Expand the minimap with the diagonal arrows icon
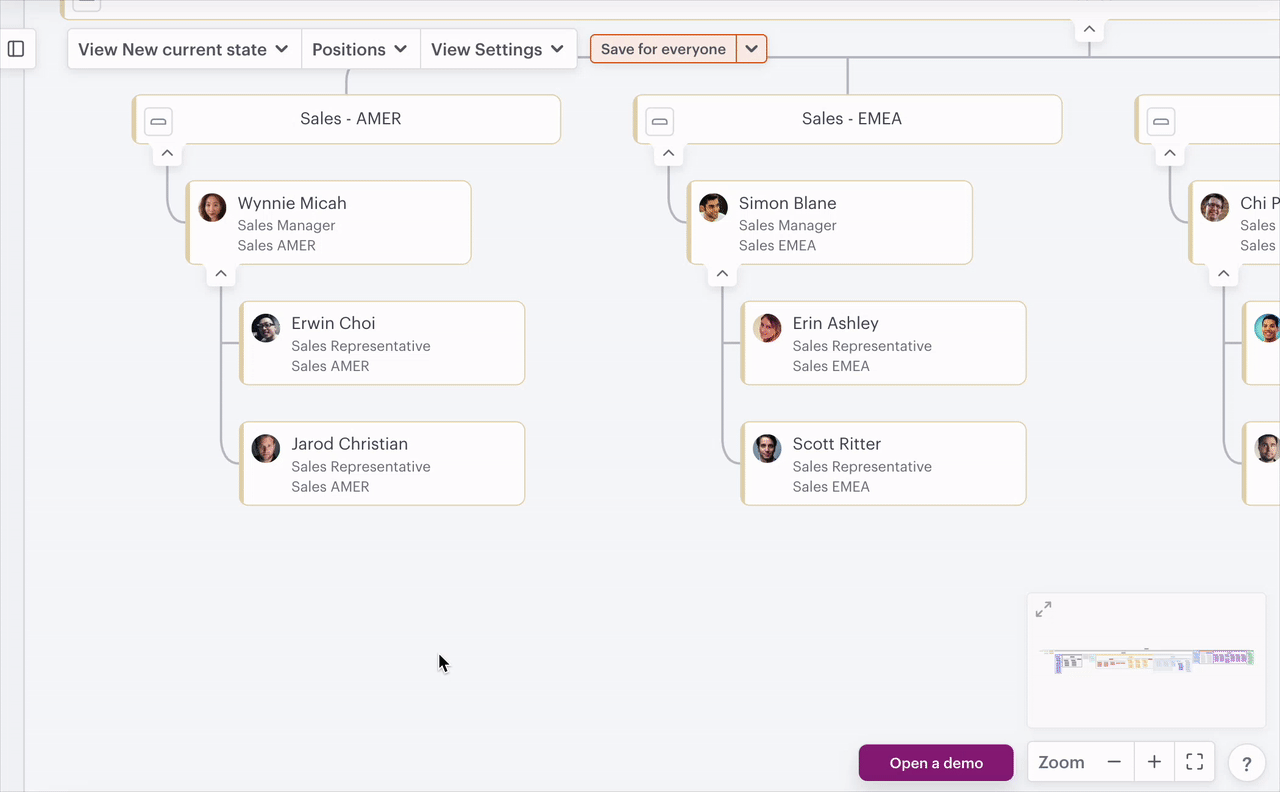 point(1043,608)
